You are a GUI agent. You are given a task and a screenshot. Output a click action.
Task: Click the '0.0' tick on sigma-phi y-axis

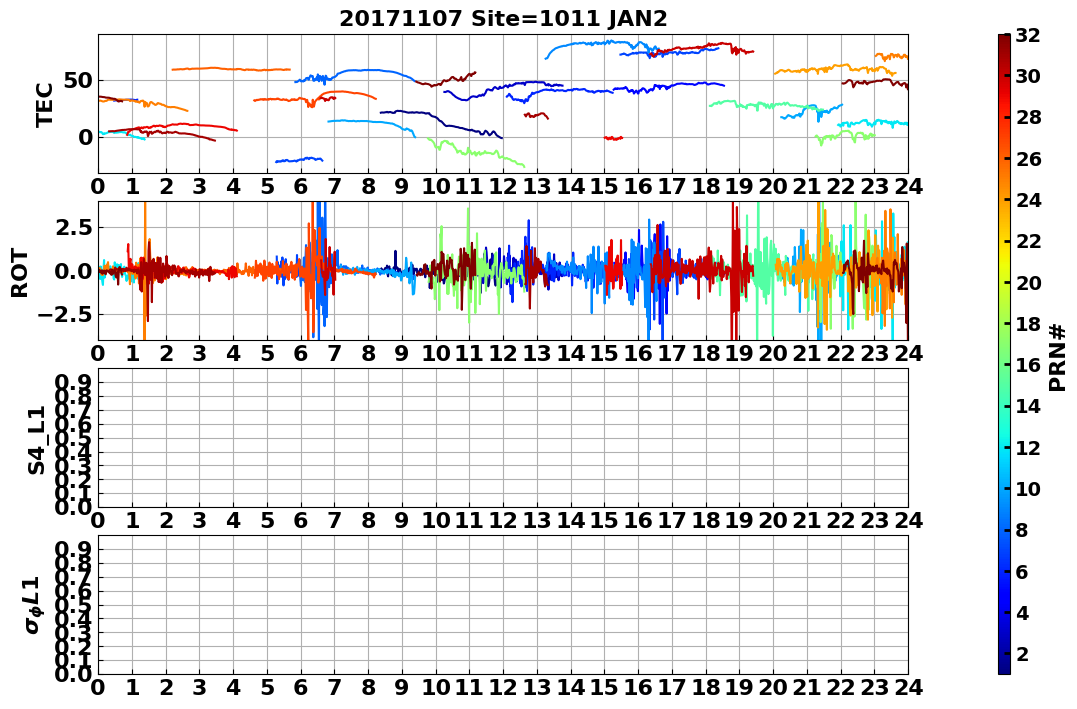click(74, 674)
